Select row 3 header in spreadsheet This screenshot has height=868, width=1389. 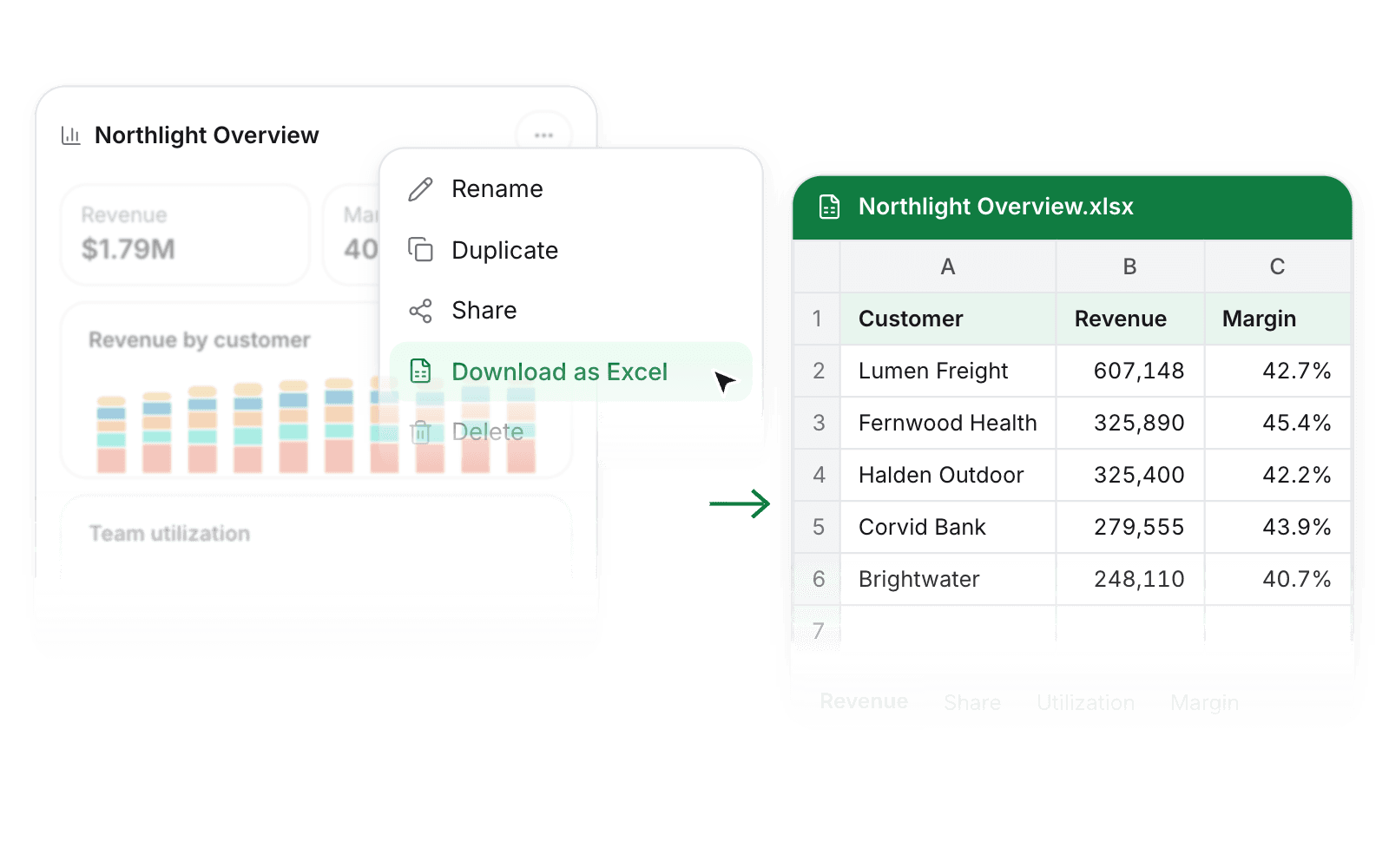point(817,423)
